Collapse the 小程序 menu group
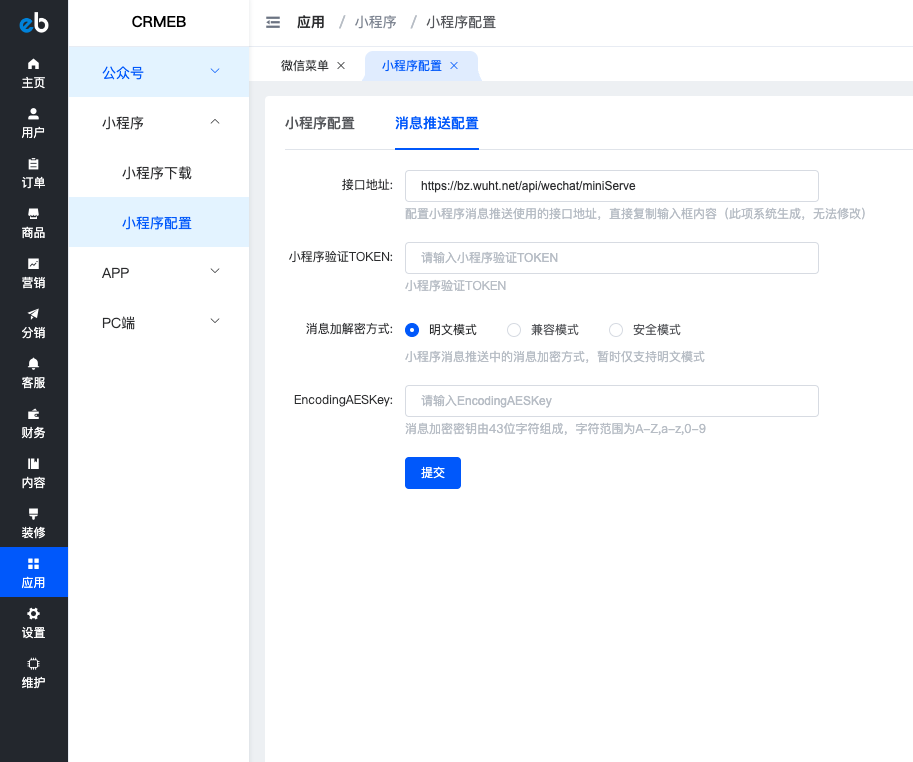The height and width of the screenshot is (762, 913). pos(158,122)
